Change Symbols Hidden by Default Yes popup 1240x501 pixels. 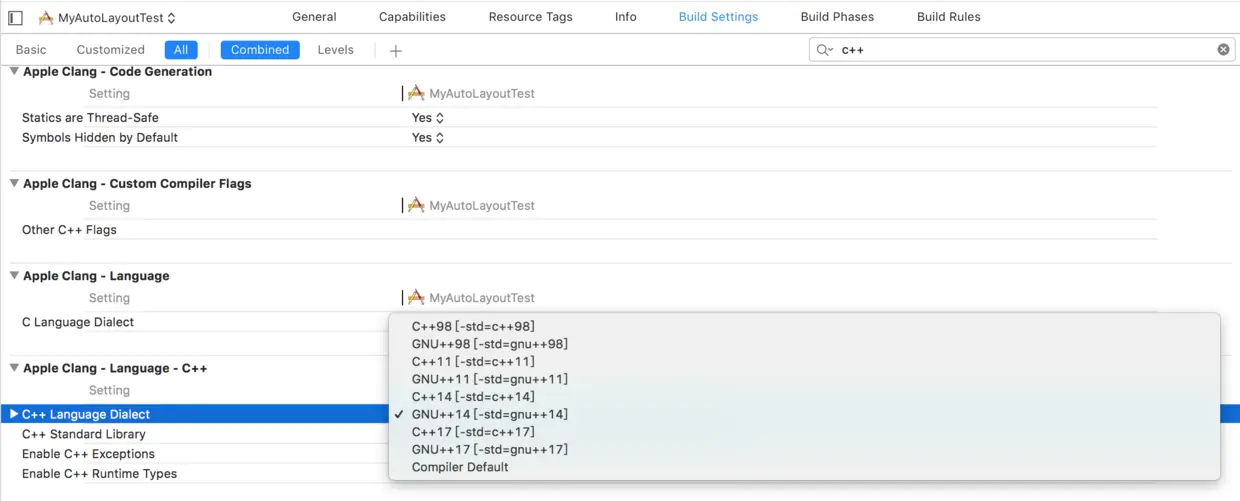pos(428,138)
